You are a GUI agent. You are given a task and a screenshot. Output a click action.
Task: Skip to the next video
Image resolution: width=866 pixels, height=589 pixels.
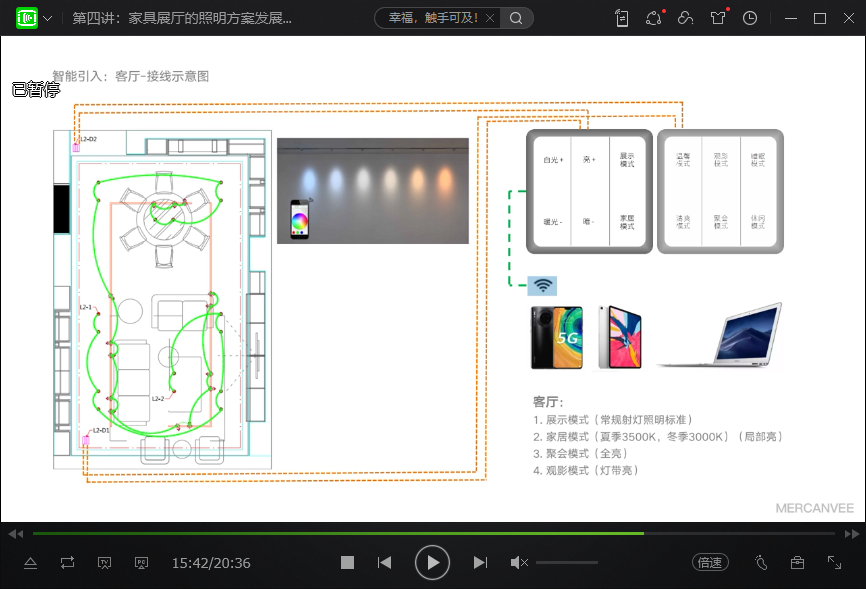[x=480, y=563]
